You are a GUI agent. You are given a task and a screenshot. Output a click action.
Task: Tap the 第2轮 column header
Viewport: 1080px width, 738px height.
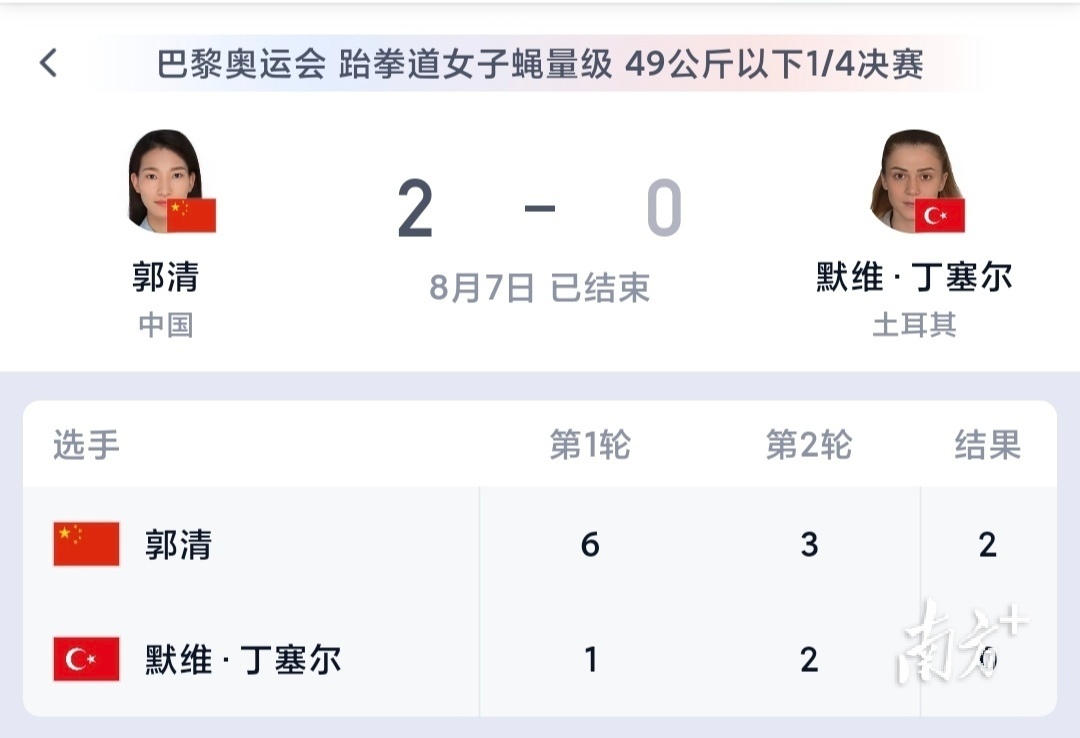click(808, 446)
